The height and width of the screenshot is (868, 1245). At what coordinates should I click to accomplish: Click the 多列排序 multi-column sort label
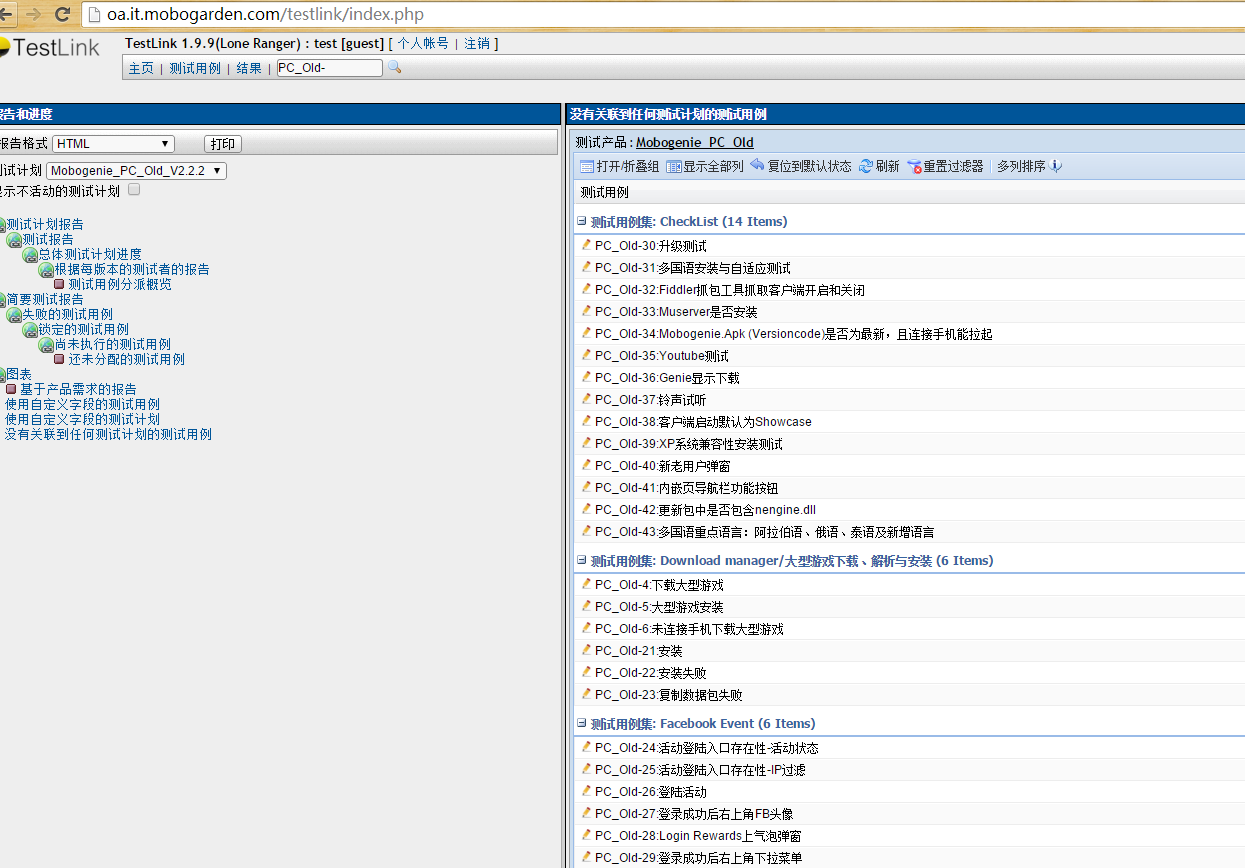point(1021,167)
